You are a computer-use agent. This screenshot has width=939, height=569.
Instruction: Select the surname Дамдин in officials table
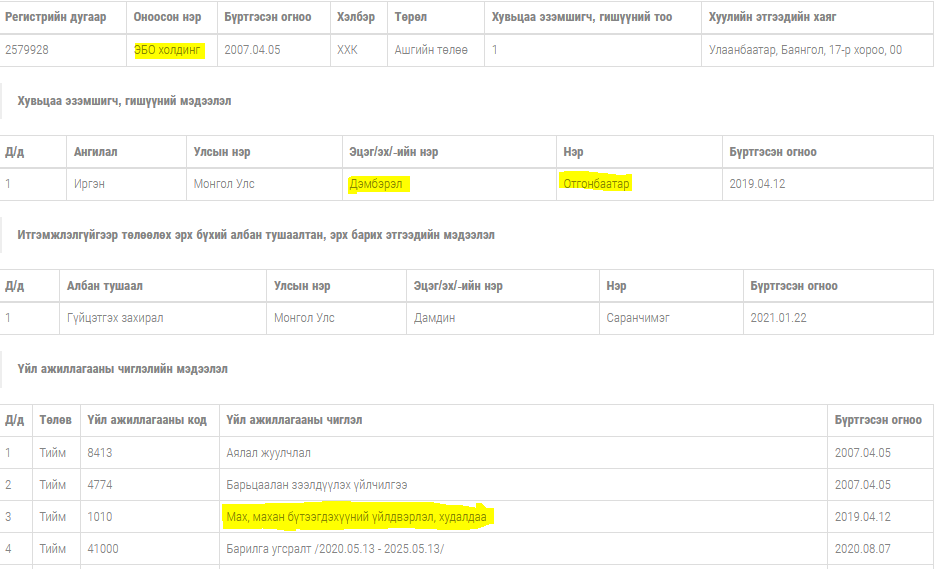pos(435,318)
